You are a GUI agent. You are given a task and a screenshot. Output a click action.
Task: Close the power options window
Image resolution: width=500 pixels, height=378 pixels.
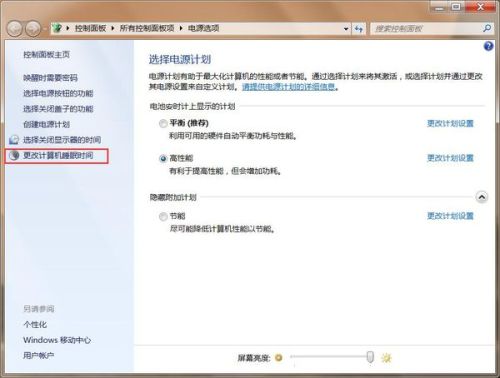pyautogui.click(x=480, y=7)
